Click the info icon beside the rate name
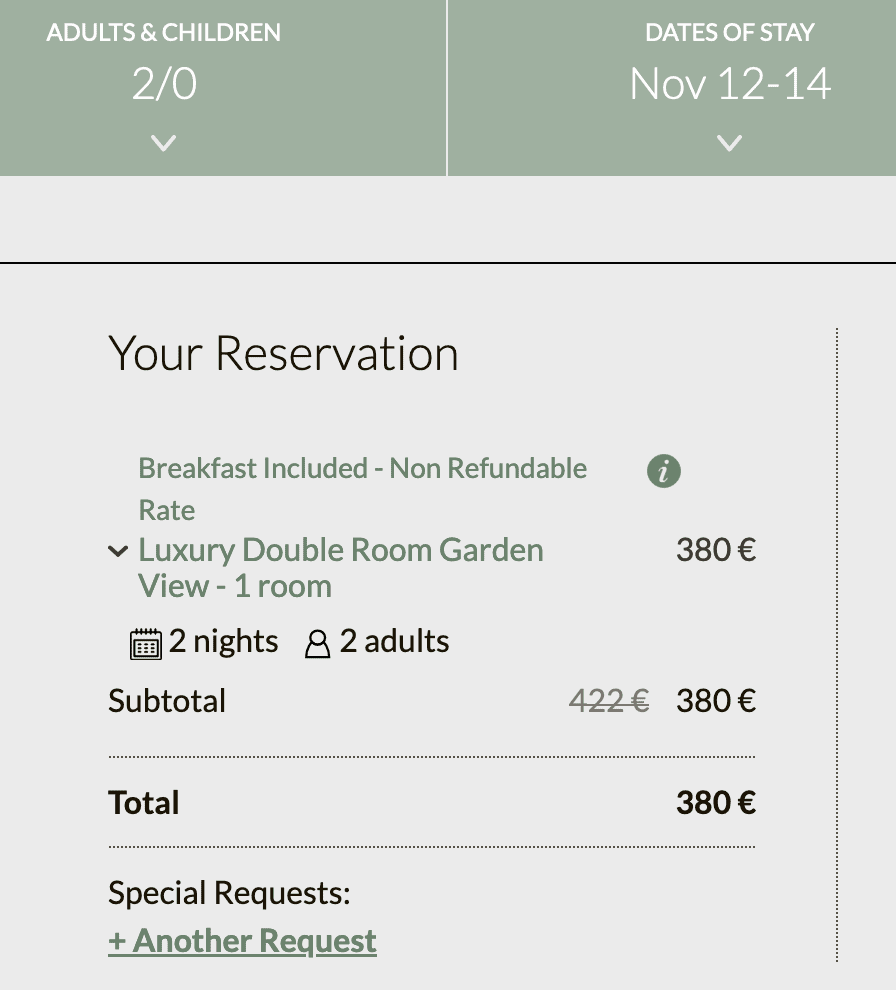The height and width of the screenshot is (990, 896). point(664,470)
